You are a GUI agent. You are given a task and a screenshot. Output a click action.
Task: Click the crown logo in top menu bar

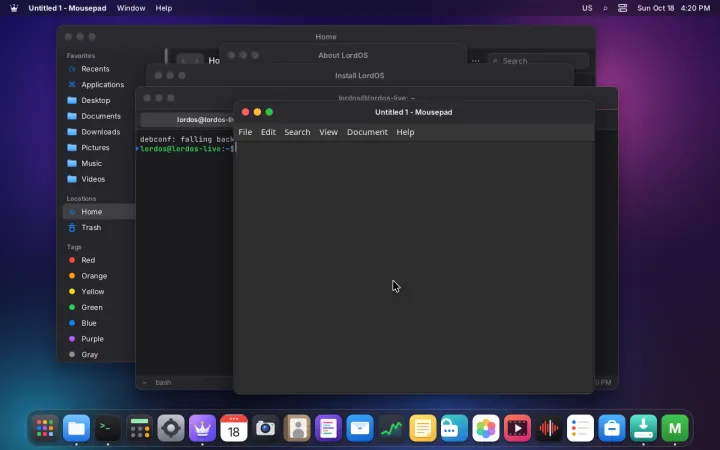[x=14, y=8]
